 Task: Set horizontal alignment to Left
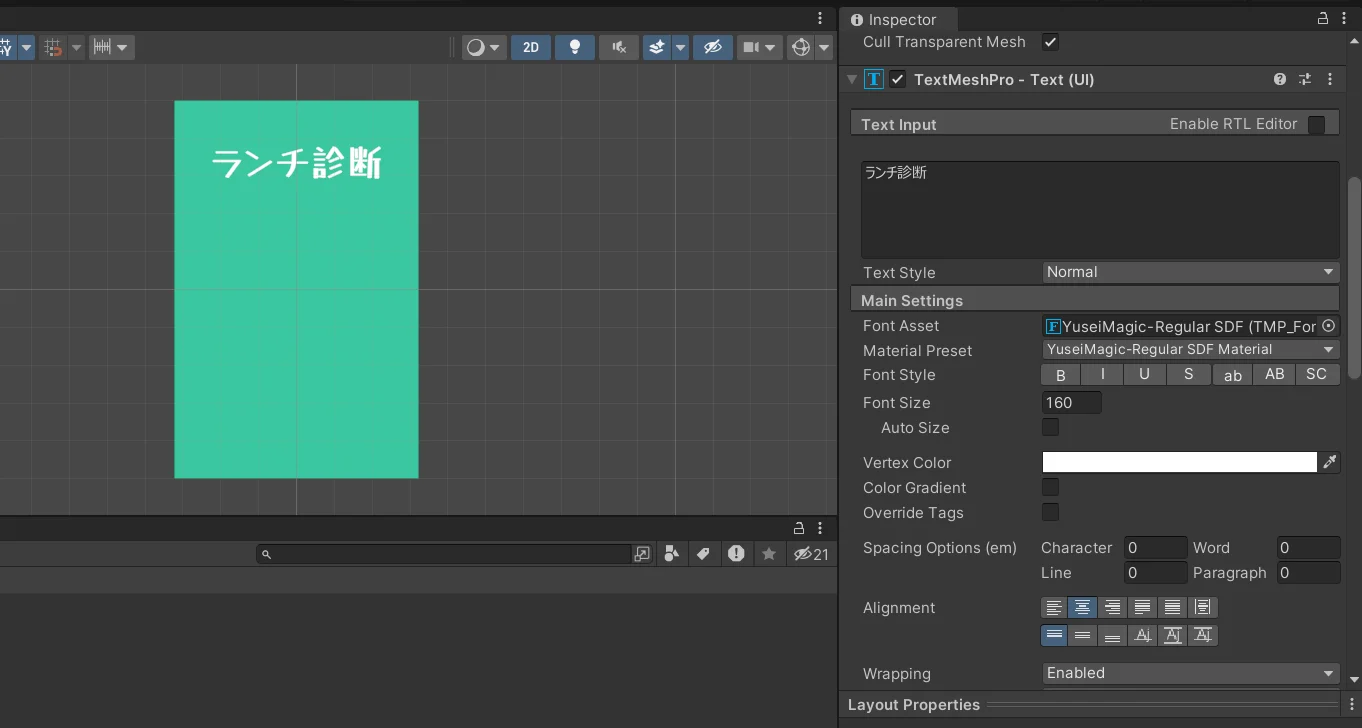click(1054, 607)
